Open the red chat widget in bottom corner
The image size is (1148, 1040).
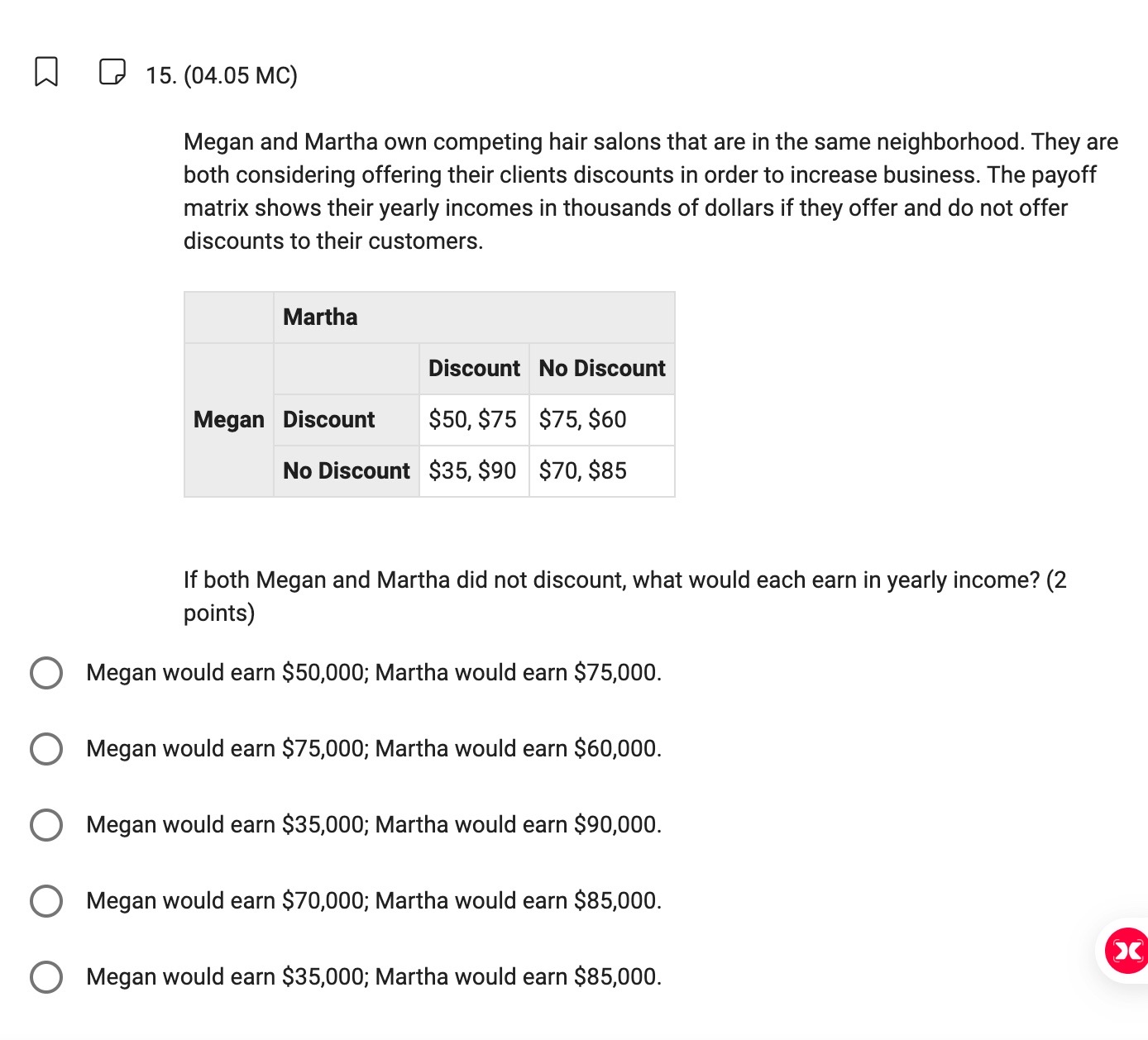(1125, 950)
